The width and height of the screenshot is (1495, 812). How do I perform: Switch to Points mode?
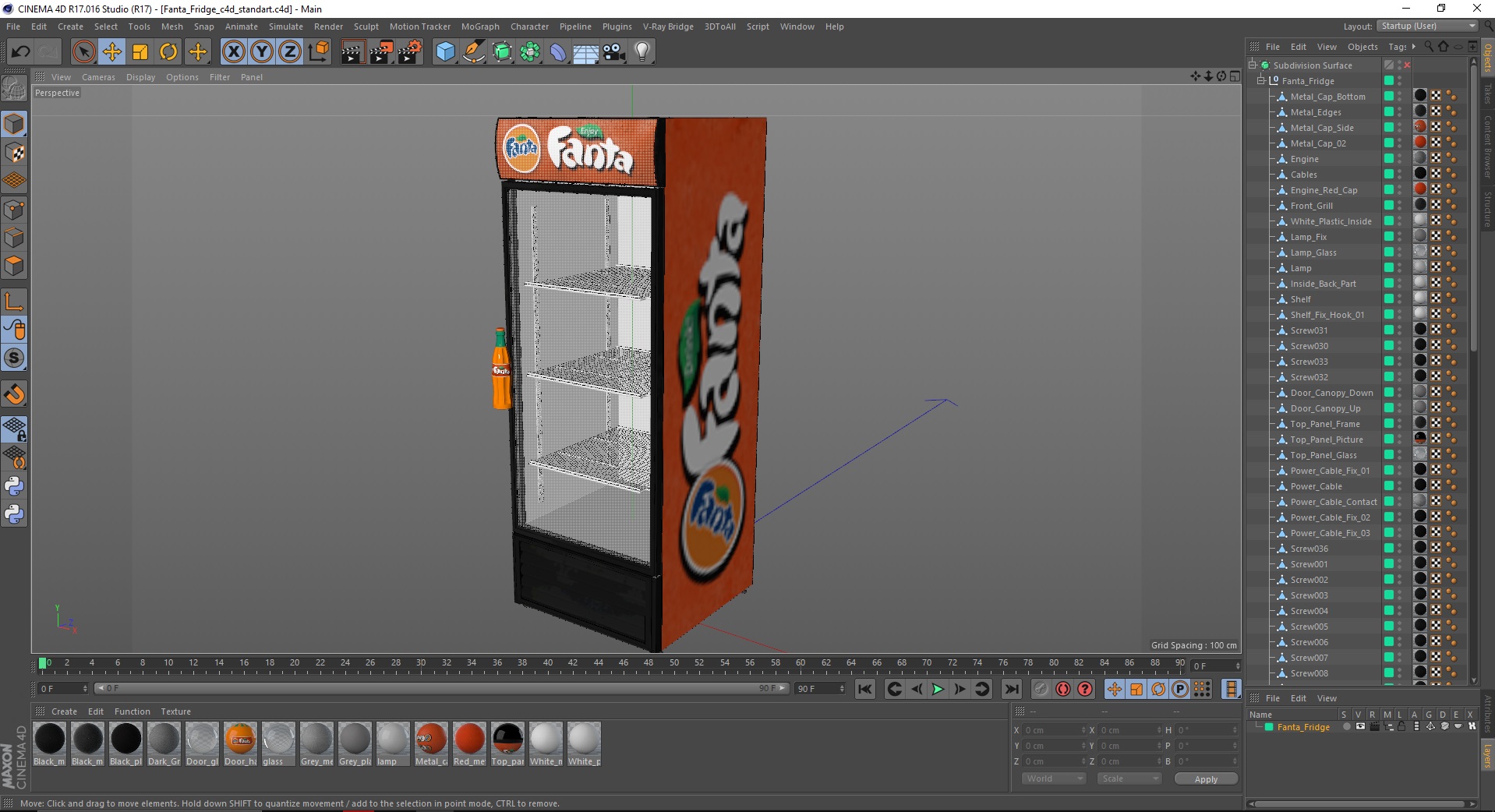(x=14, y=210)
